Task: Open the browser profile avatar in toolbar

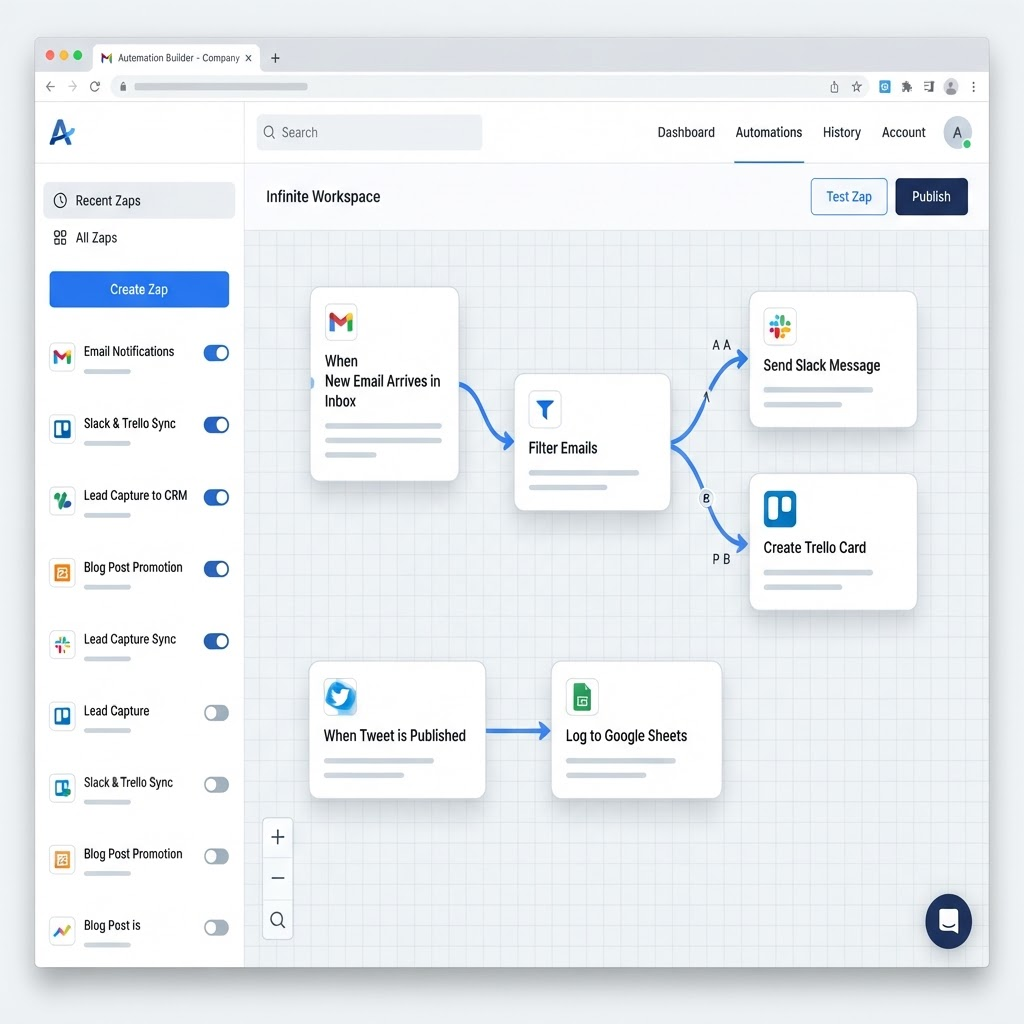Action: tap(951, 87)
